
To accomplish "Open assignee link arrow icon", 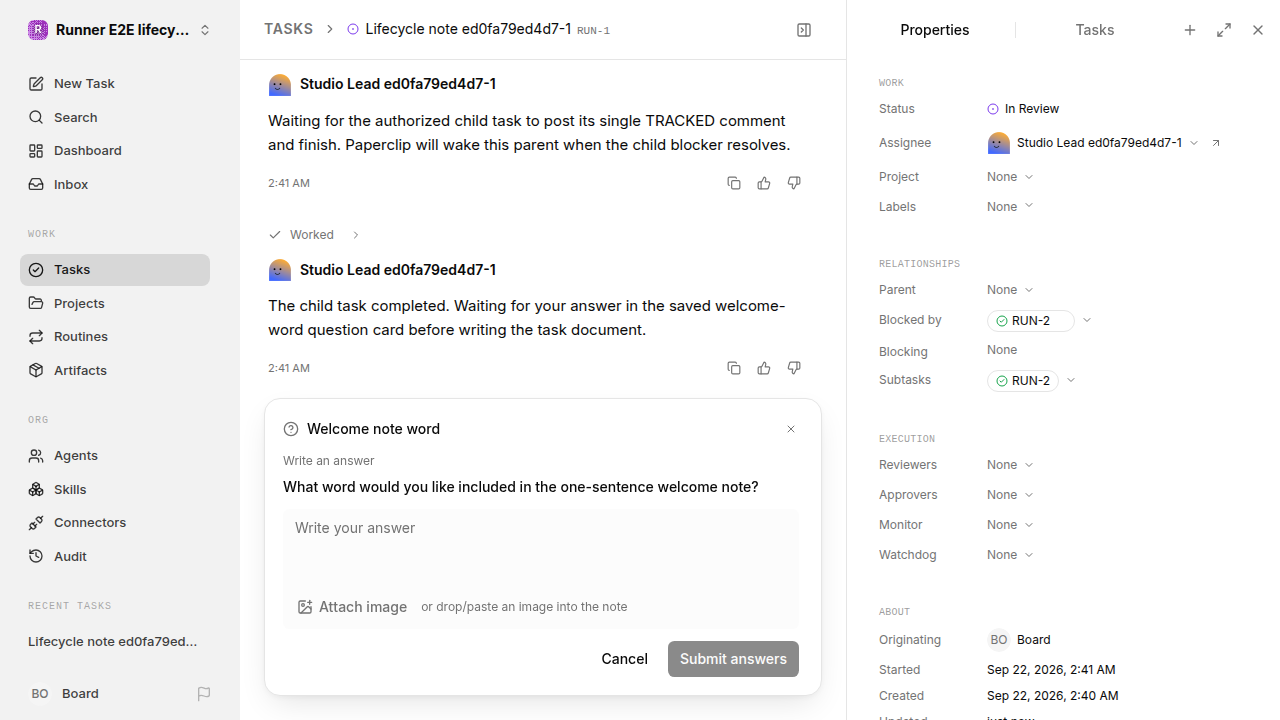I will tap(1216, 143).
